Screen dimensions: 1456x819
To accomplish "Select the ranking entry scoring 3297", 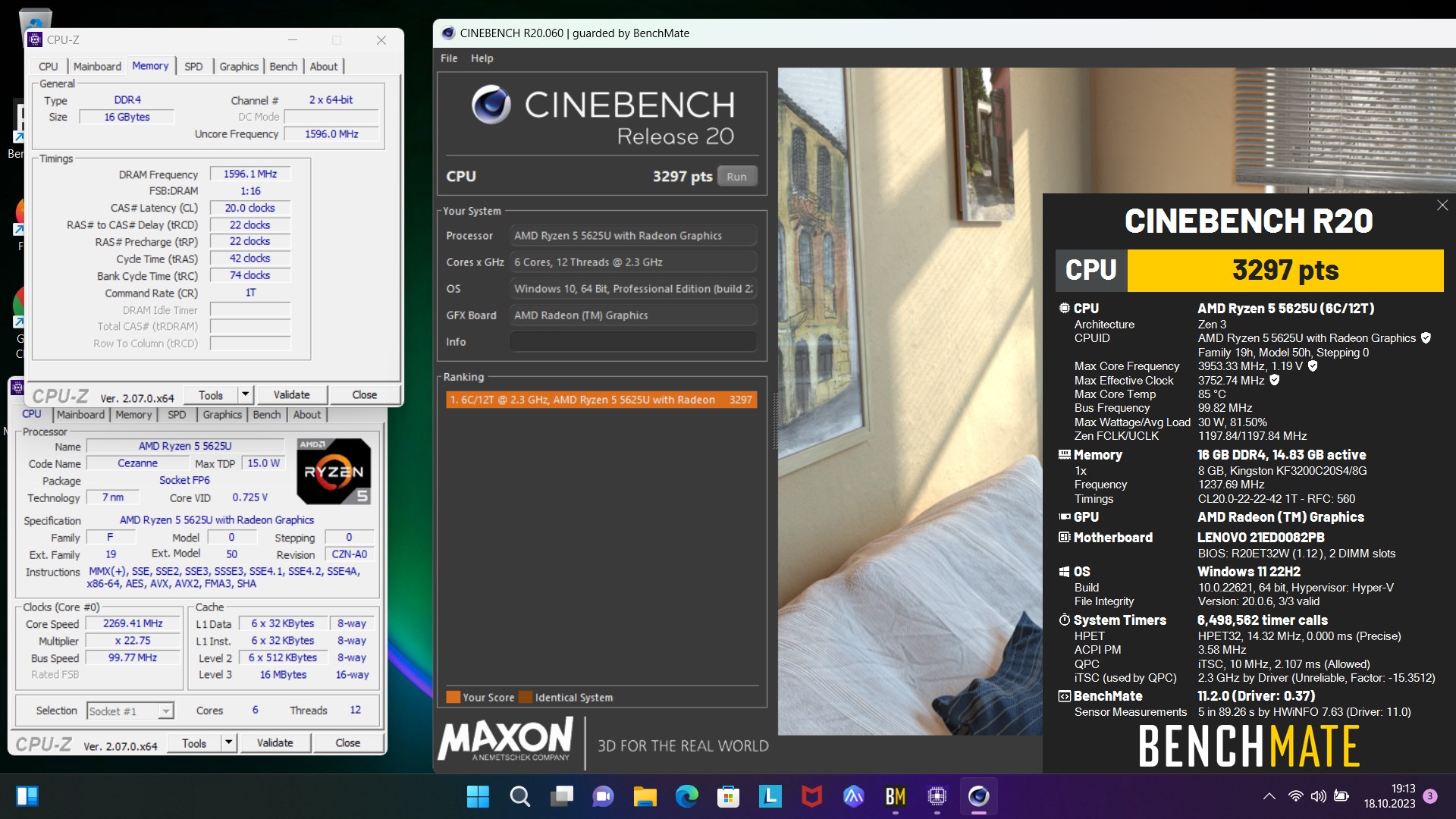I will (x=601, y=400).
